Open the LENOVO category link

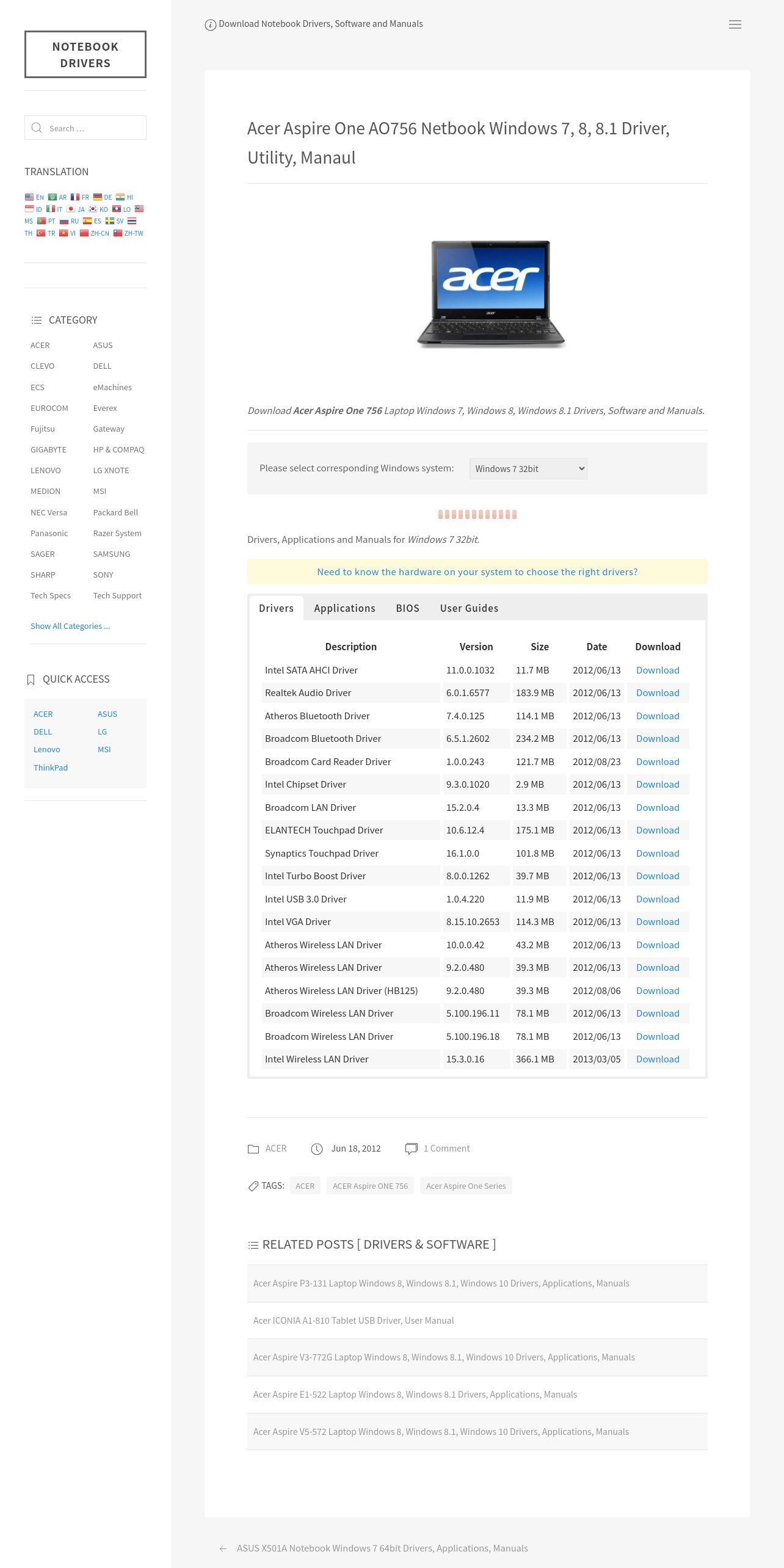[46, 470]
